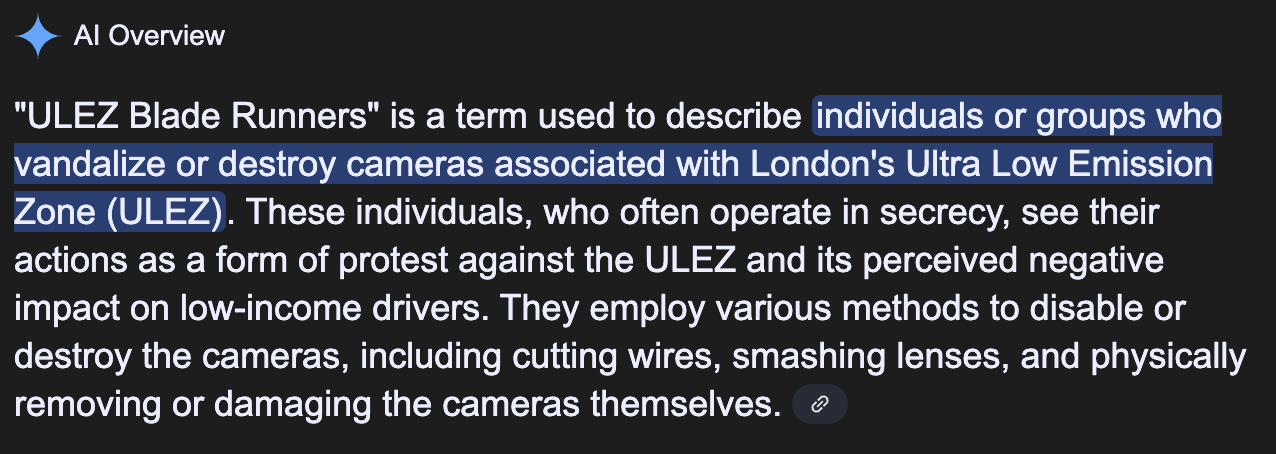Click the words 'is a term used to describe'
Viewport: 1276px width, 454px height.
[x=596, y=117]
